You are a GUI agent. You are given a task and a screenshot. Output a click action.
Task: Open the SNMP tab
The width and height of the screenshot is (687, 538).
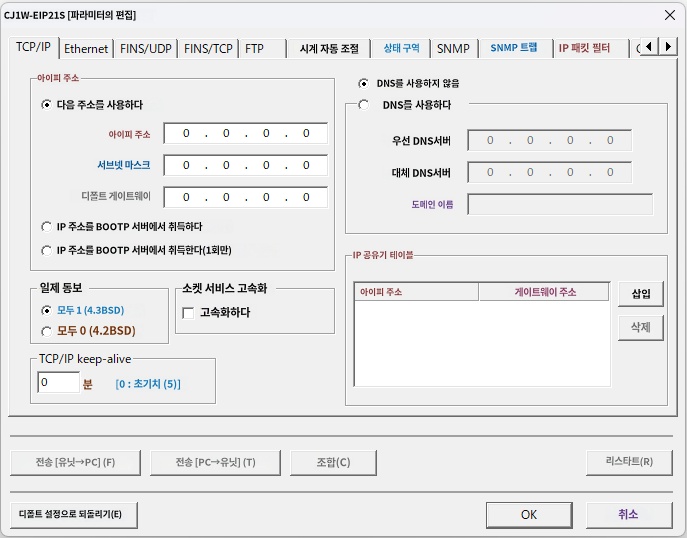click(453, 49)
